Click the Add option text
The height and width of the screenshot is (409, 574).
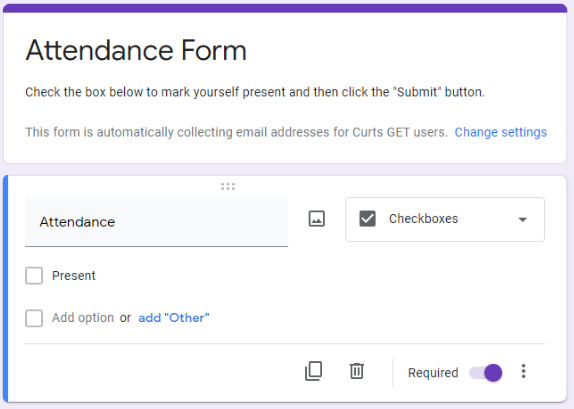[x=83, y=318]
